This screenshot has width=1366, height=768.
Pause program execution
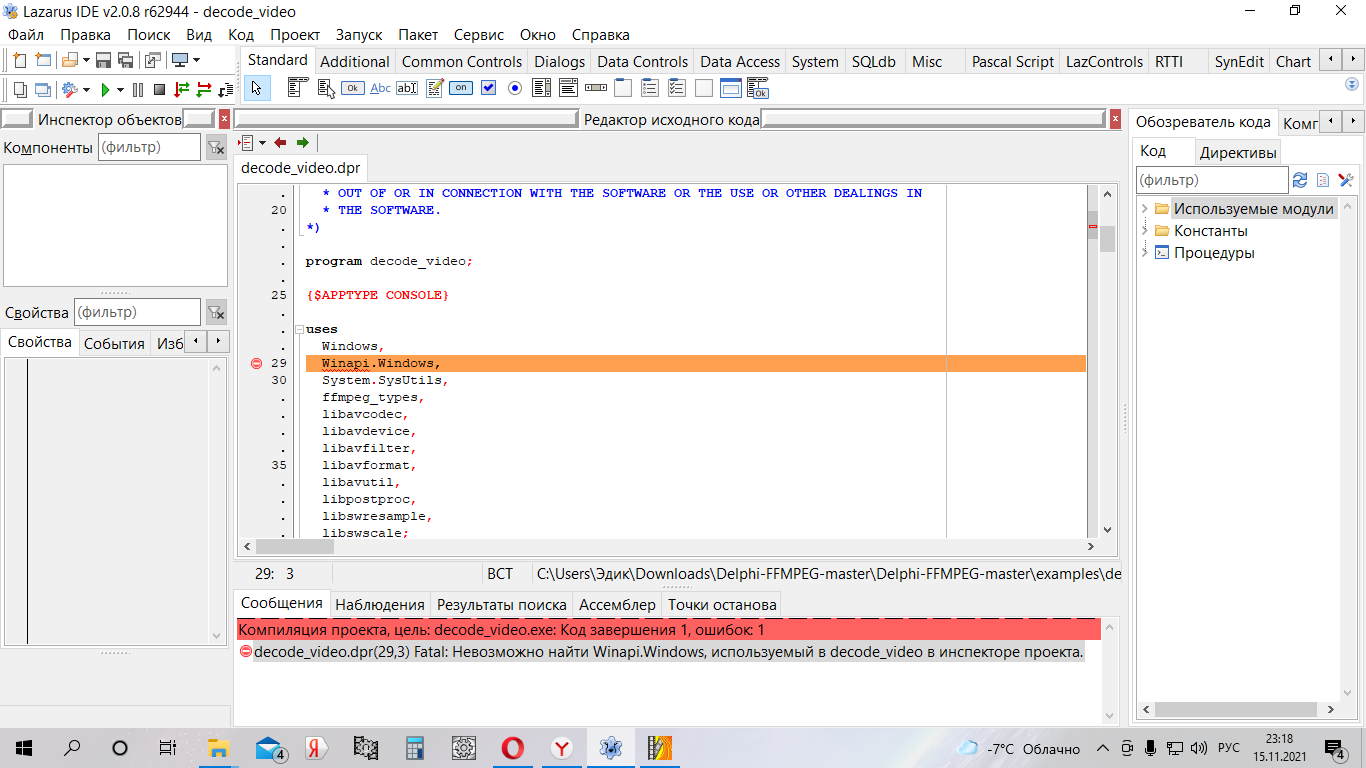point(138,90)
